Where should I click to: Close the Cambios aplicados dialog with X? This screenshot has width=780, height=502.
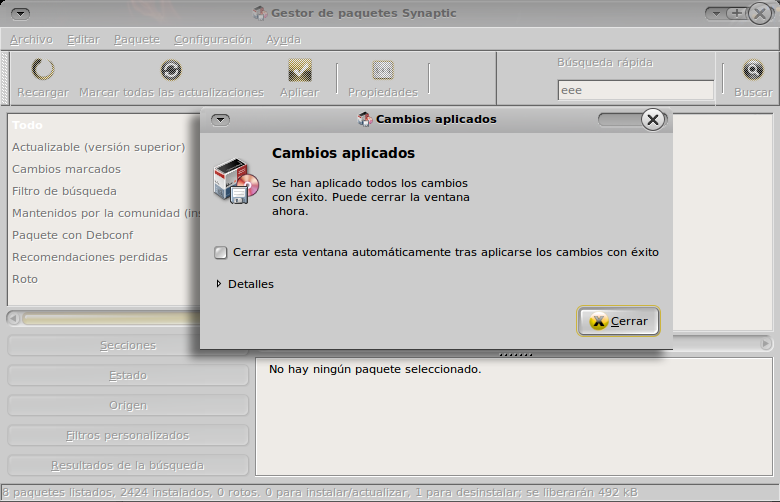point(653,119)
